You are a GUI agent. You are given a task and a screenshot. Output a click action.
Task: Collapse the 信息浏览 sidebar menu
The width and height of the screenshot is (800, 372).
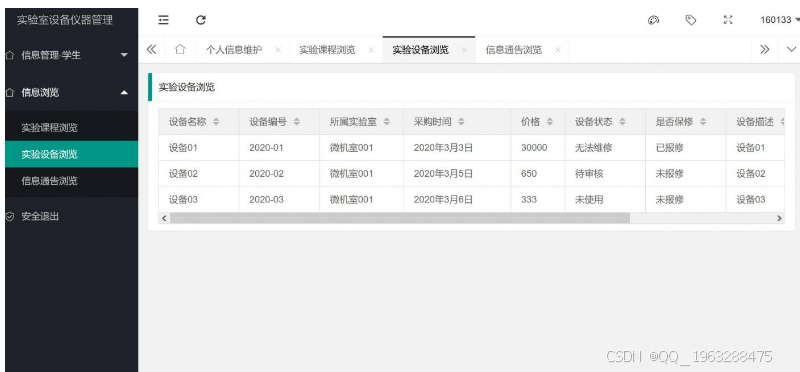click(x=71, y=92)
